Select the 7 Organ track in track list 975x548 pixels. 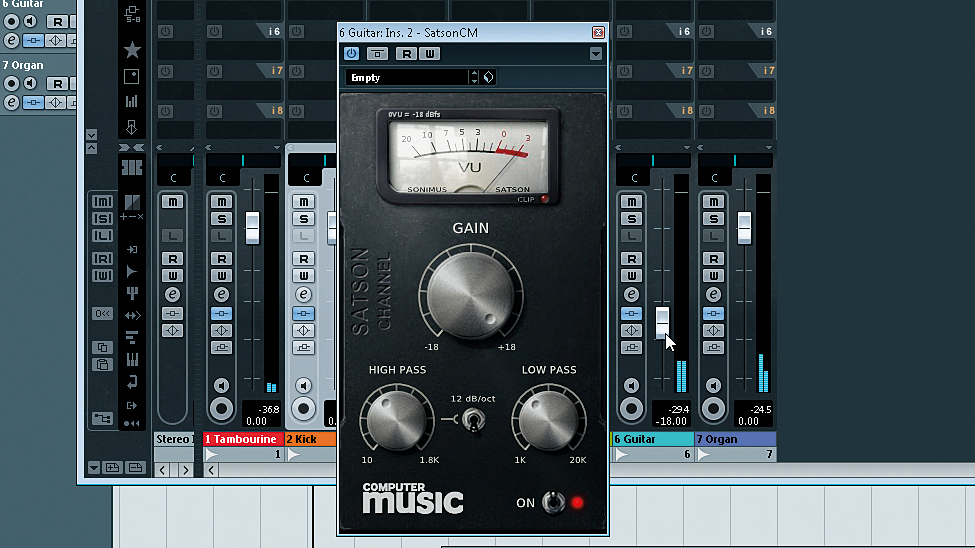(23, 65)
